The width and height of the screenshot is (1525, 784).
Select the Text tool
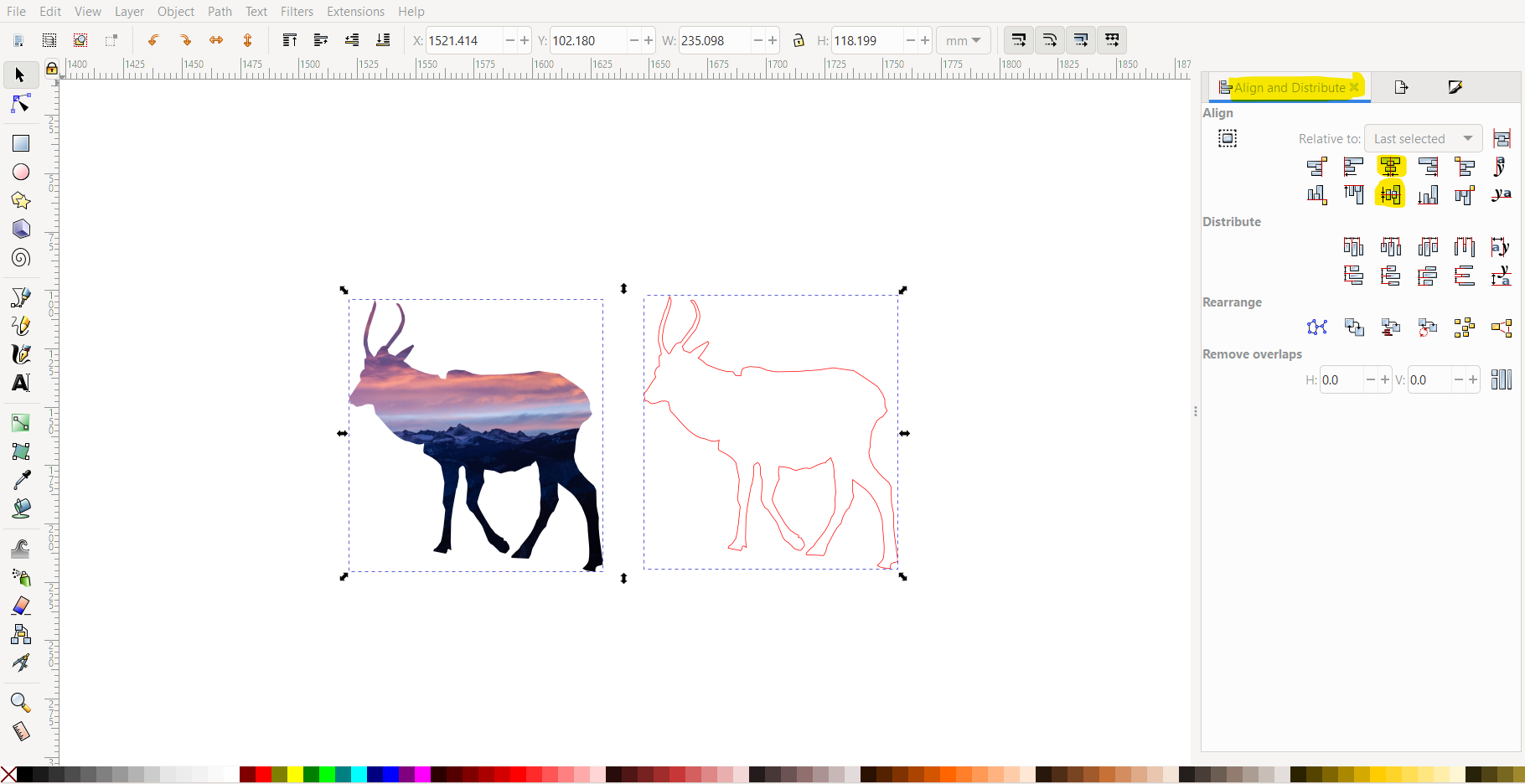[20, 383]
